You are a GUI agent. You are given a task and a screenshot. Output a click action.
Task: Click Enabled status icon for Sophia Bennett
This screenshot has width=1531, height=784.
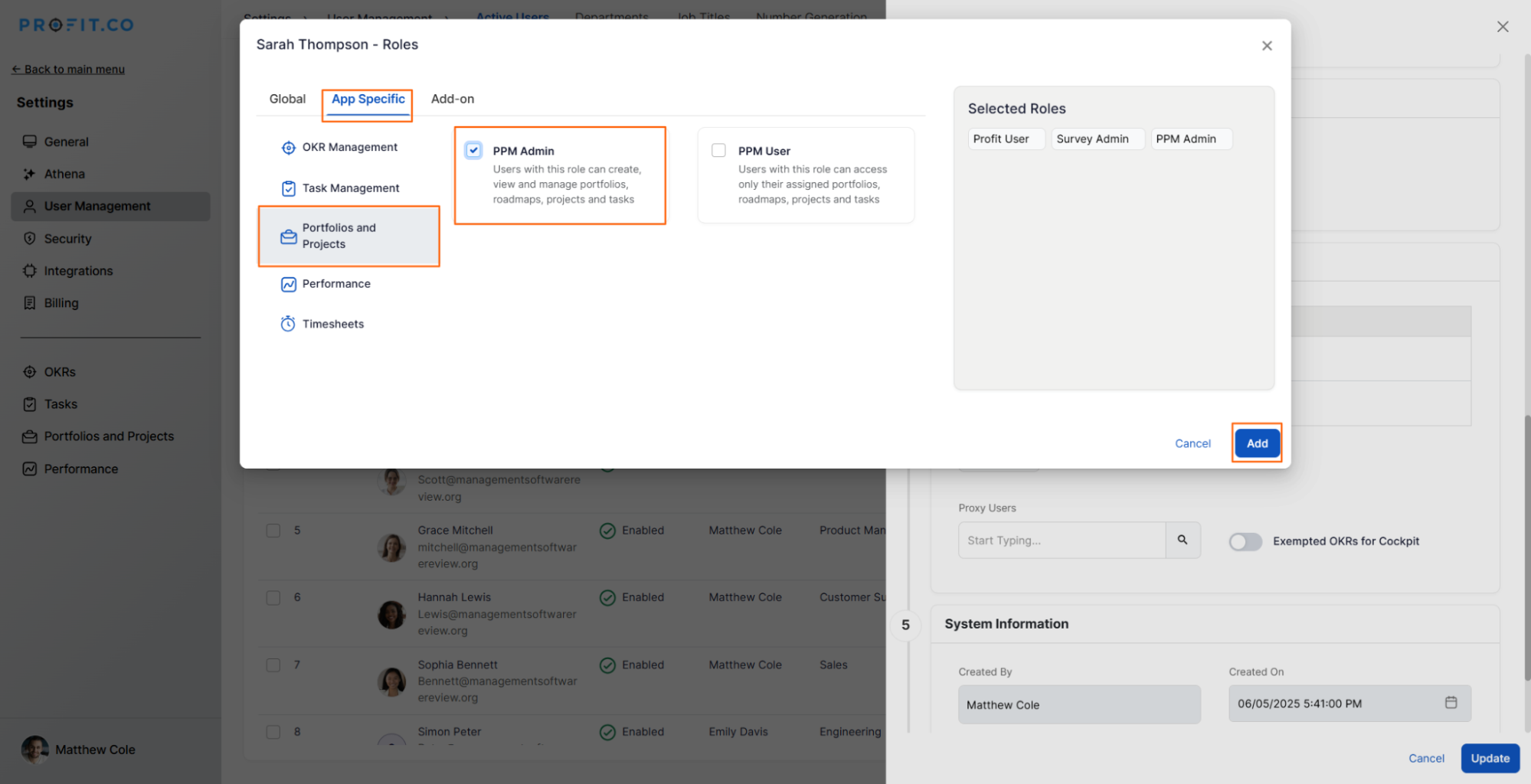(x=607, y=665)
